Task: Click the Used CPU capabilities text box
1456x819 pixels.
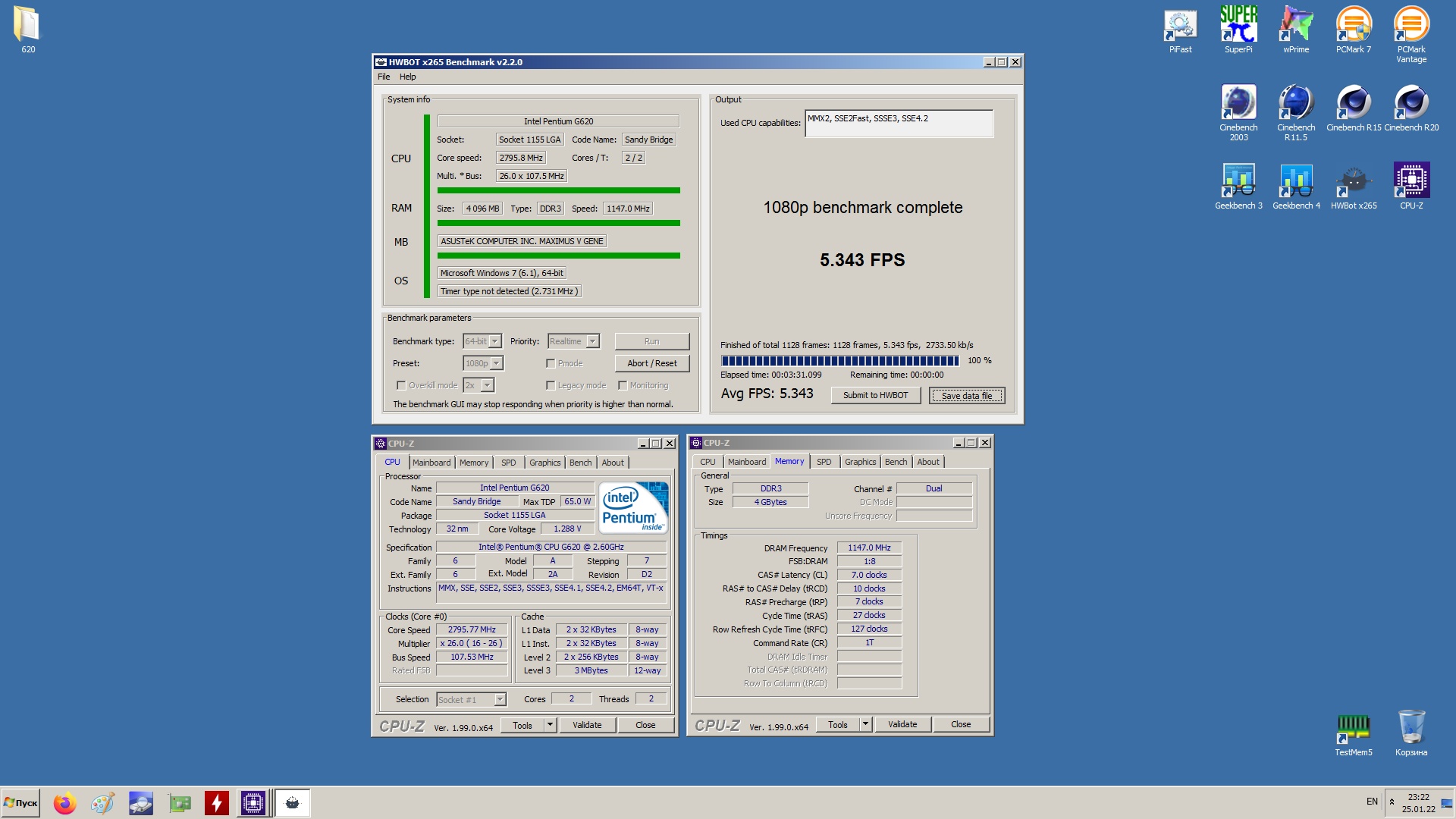Action: pyautogui.click(x=899, y=124)
